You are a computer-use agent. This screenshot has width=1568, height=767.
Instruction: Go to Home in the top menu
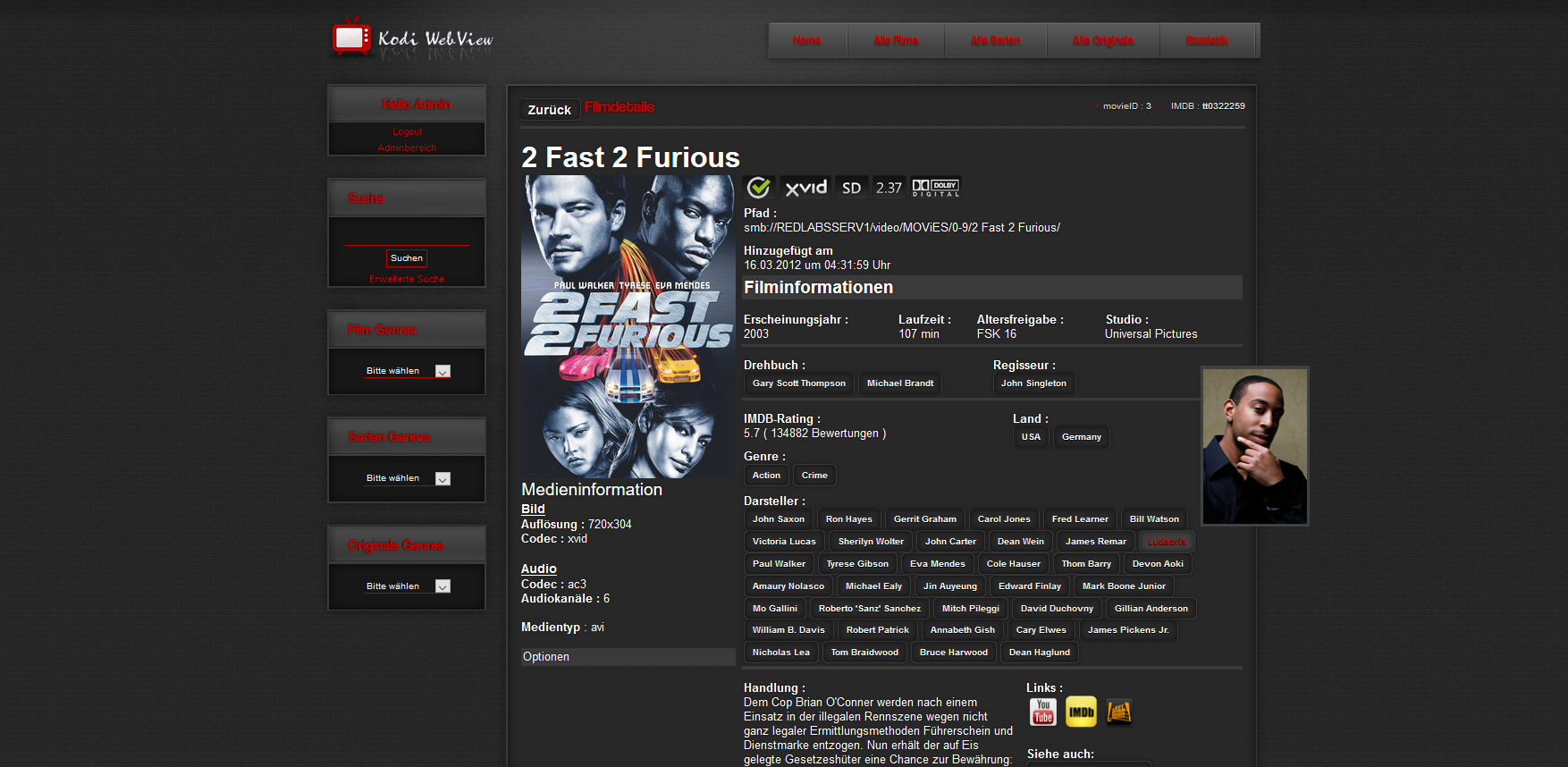point(807,40)
